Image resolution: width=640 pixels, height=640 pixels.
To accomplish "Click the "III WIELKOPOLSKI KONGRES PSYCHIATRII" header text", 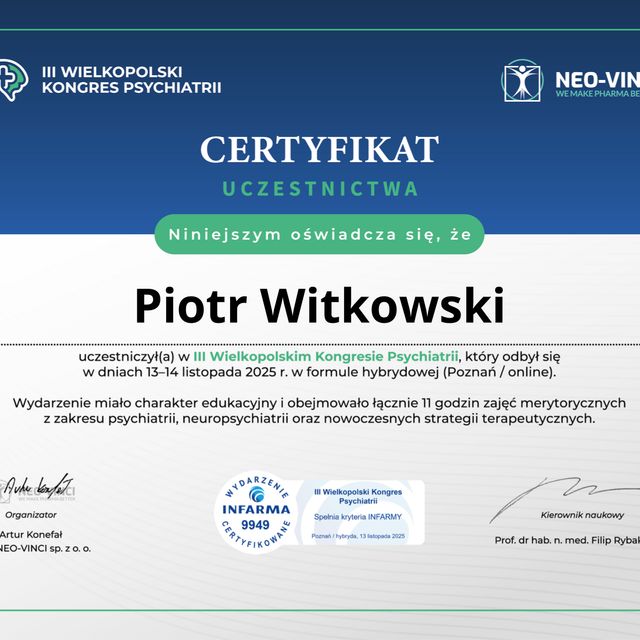I will 131,80.
